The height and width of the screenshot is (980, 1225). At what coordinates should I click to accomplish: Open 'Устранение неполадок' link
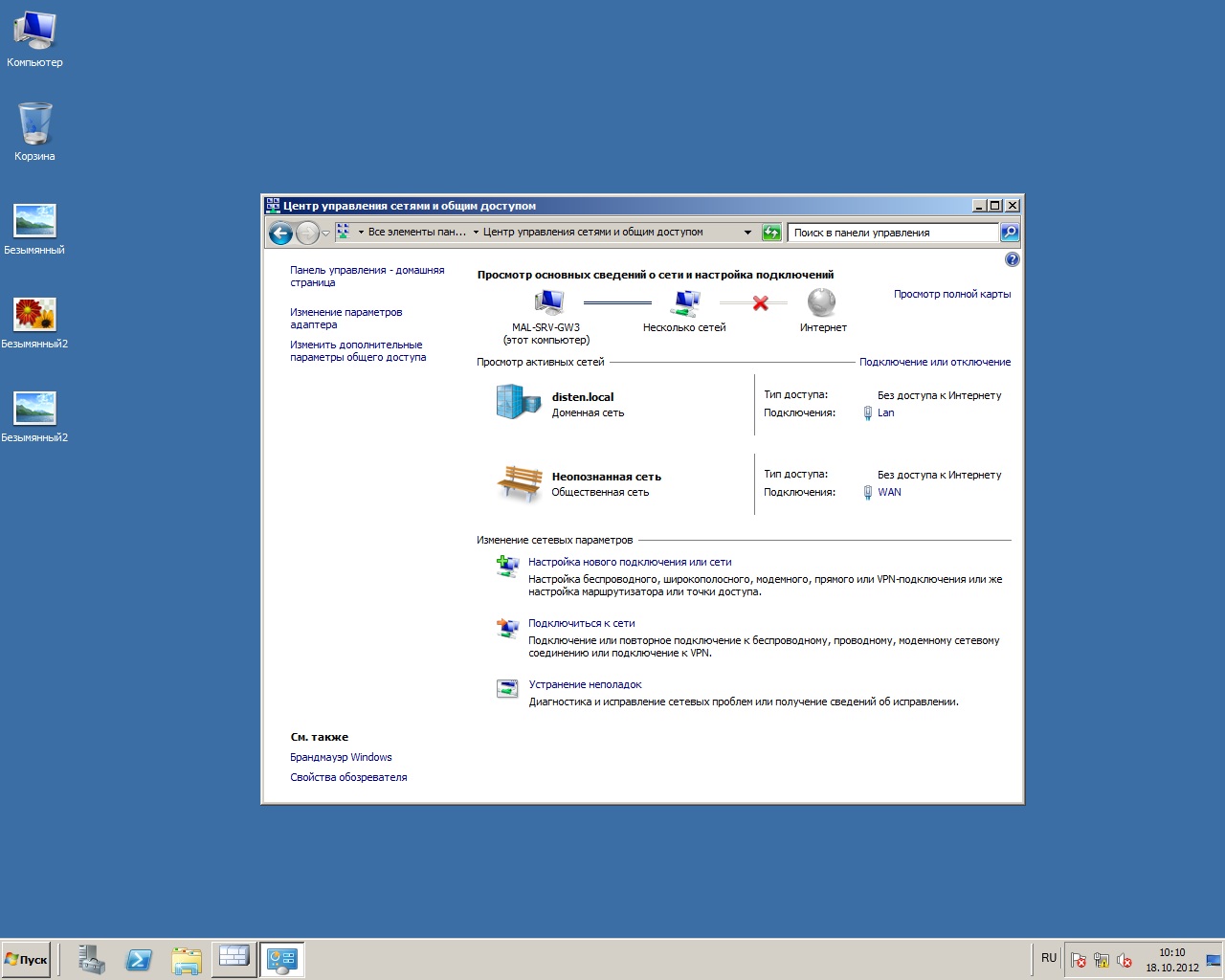pos(585,685)
